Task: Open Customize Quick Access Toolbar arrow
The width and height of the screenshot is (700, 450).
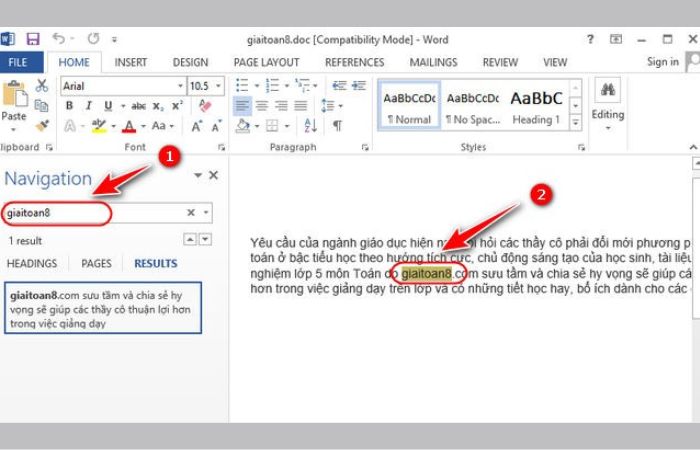Action: click(x=114, y=40)
